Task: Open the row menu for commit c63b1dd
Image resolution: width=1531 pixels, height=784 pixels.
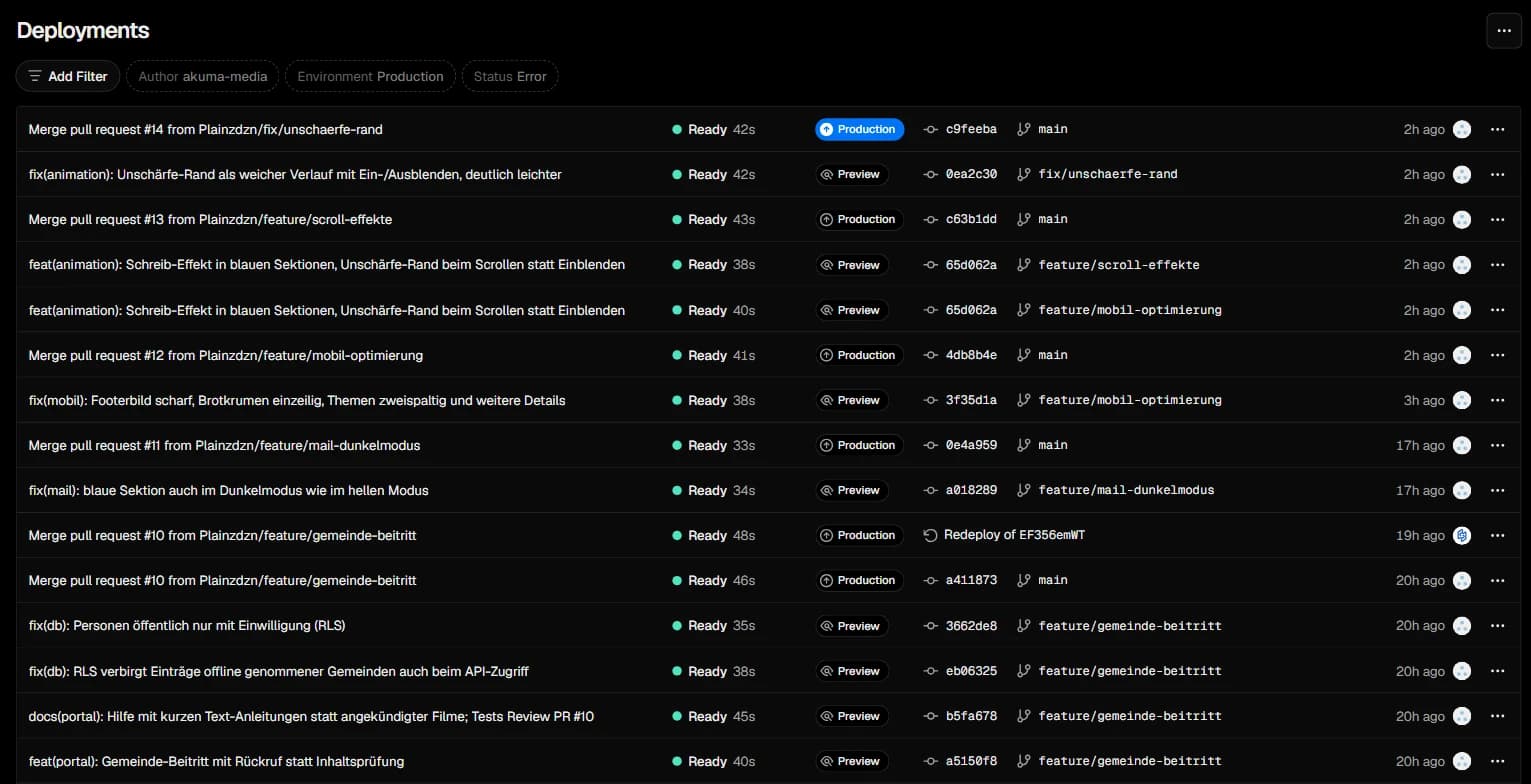Action: 1497,219
